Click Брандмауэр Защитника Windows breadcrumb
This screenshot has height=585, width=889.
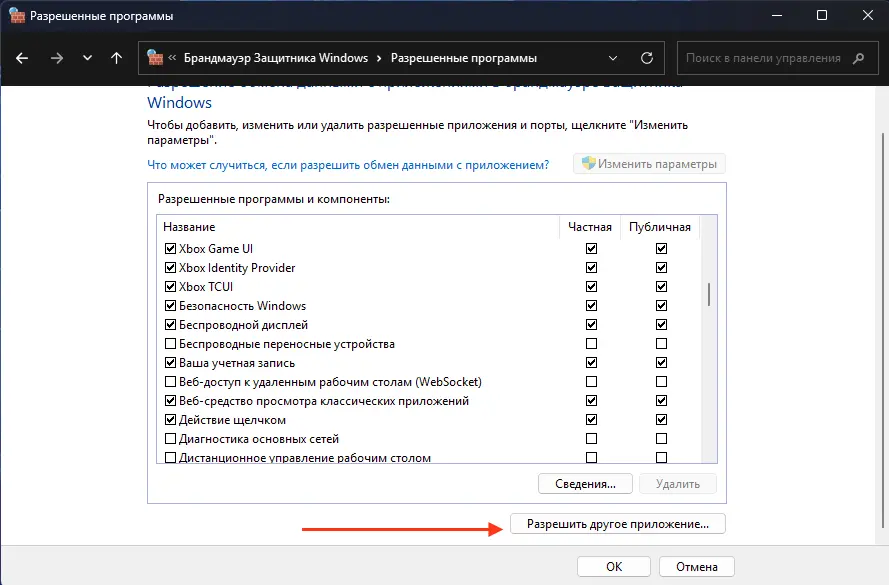[276, 58]
